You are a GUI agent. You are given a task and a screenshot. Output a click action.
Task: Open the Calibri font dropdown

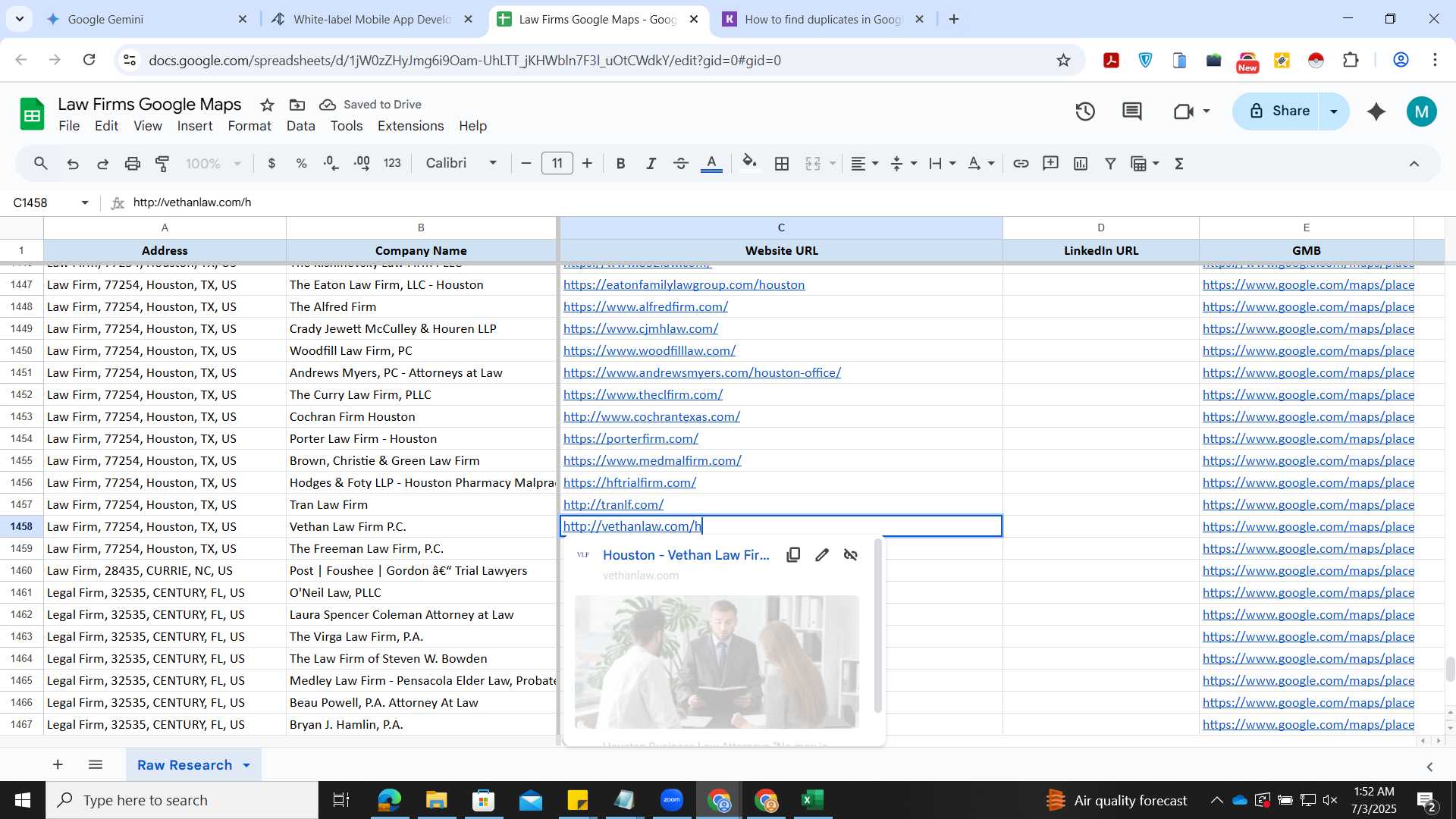pos(461,163)
